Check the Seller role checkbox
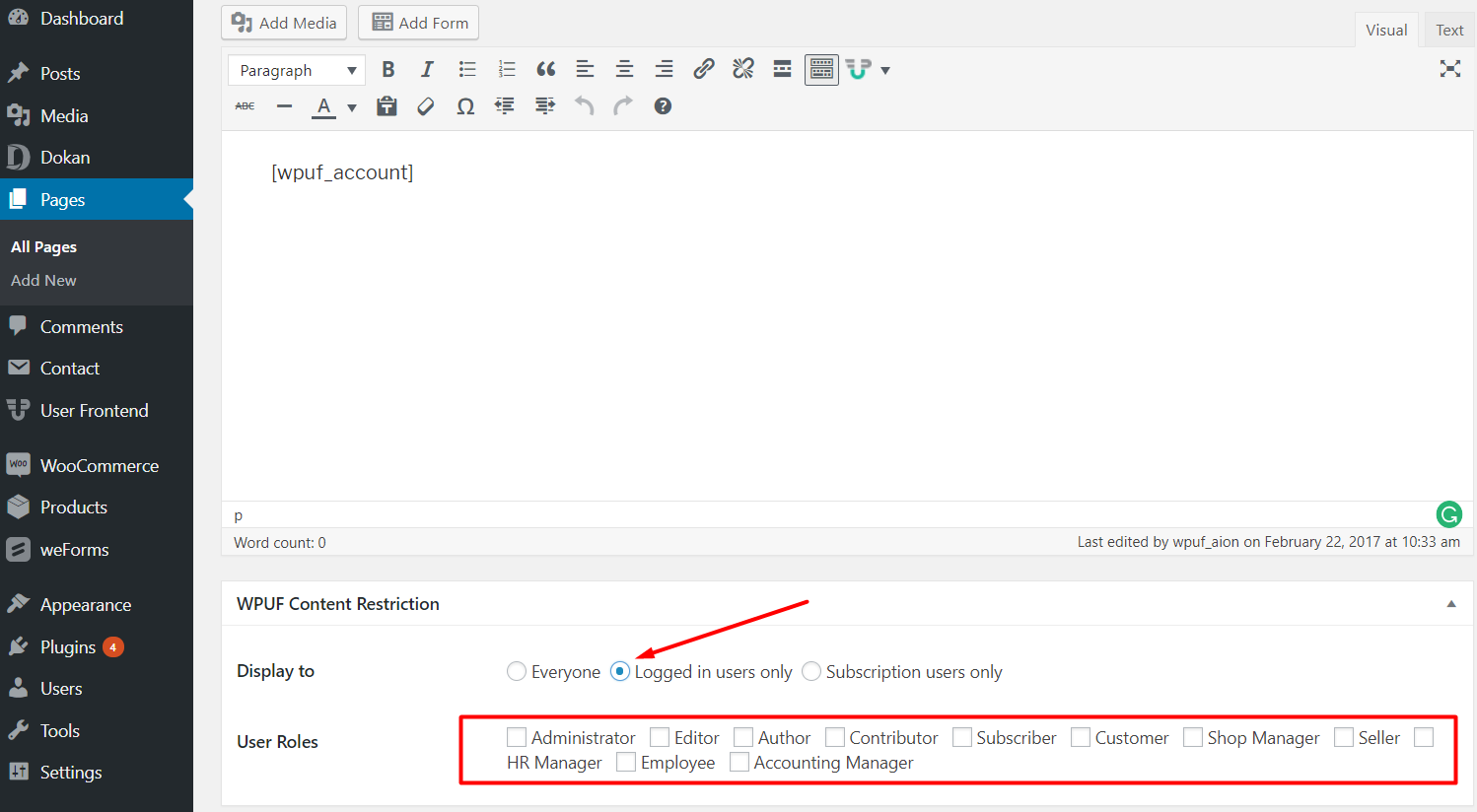Viewport: 1477px width, 812px height. point(1344,737)
